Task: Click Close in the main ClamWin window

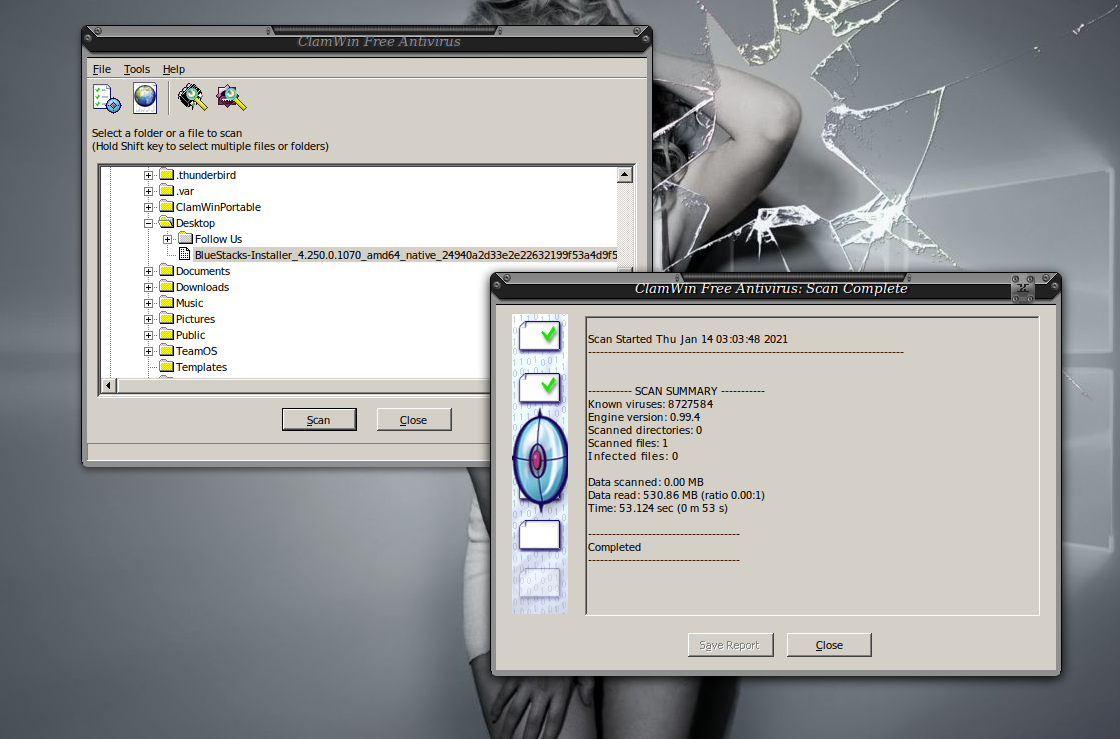Action: (414, 420)
